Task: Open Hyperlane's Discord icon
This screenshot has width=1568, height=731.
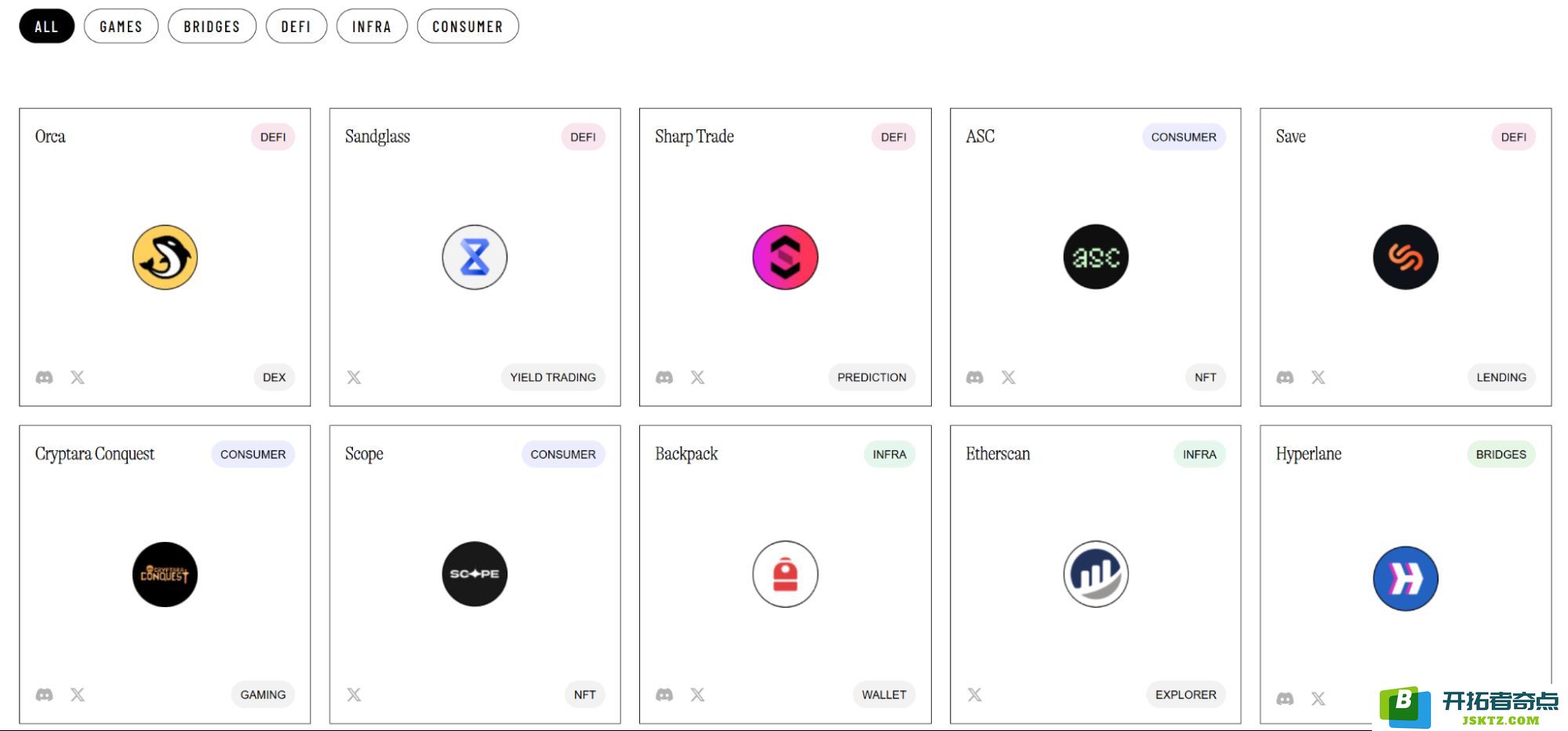Action: [x=1285, y=698]
